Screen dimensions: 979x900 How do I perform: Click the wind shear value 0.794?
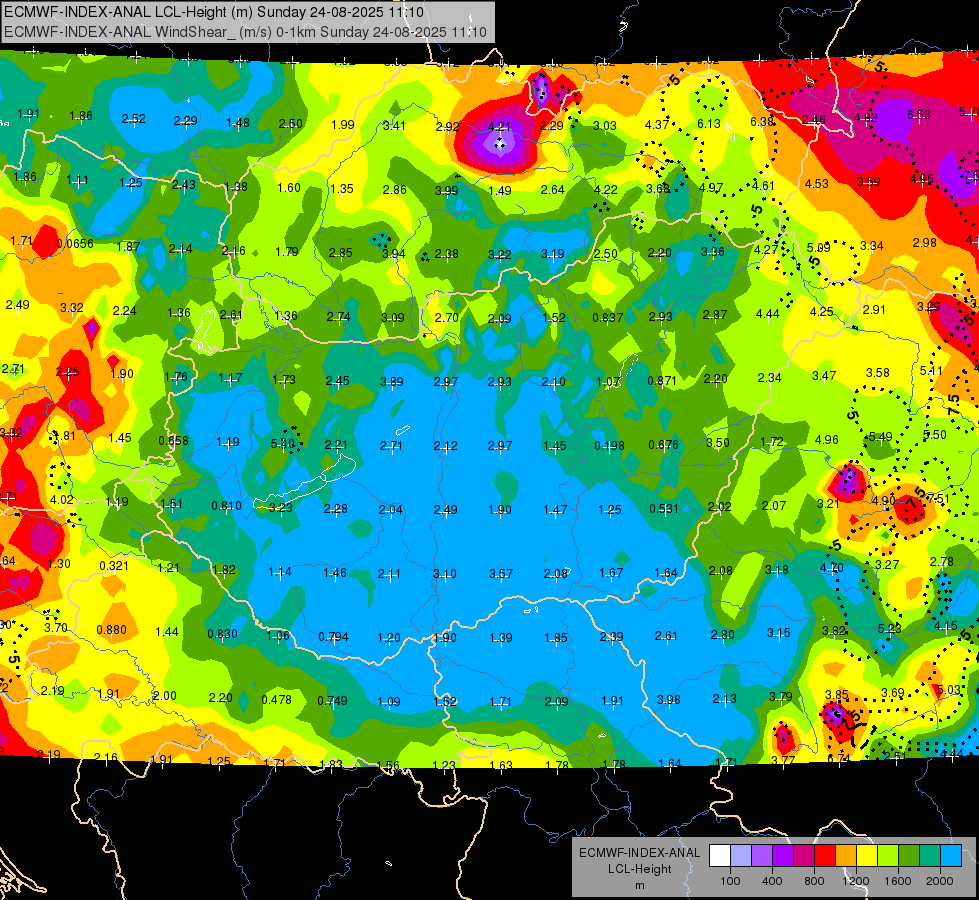point(333,636)
